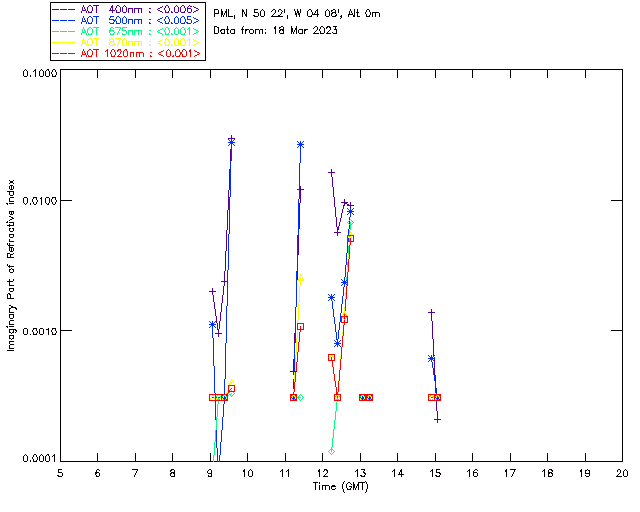Image resolution: width=640 pixels, height=512 pixels.
Task: Click the 'Data from: 18 Mar 2023' text
Action: [276, 31]
